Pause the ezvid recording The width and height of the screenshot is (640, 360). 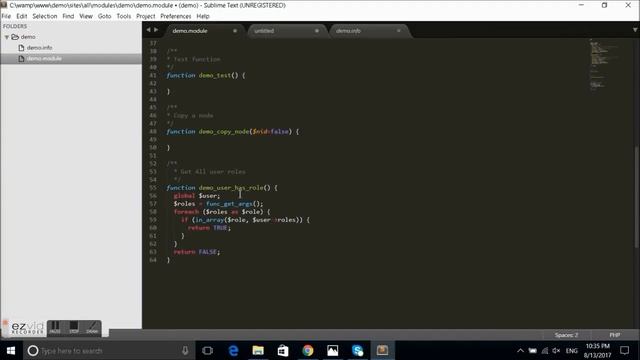point(55,328)
